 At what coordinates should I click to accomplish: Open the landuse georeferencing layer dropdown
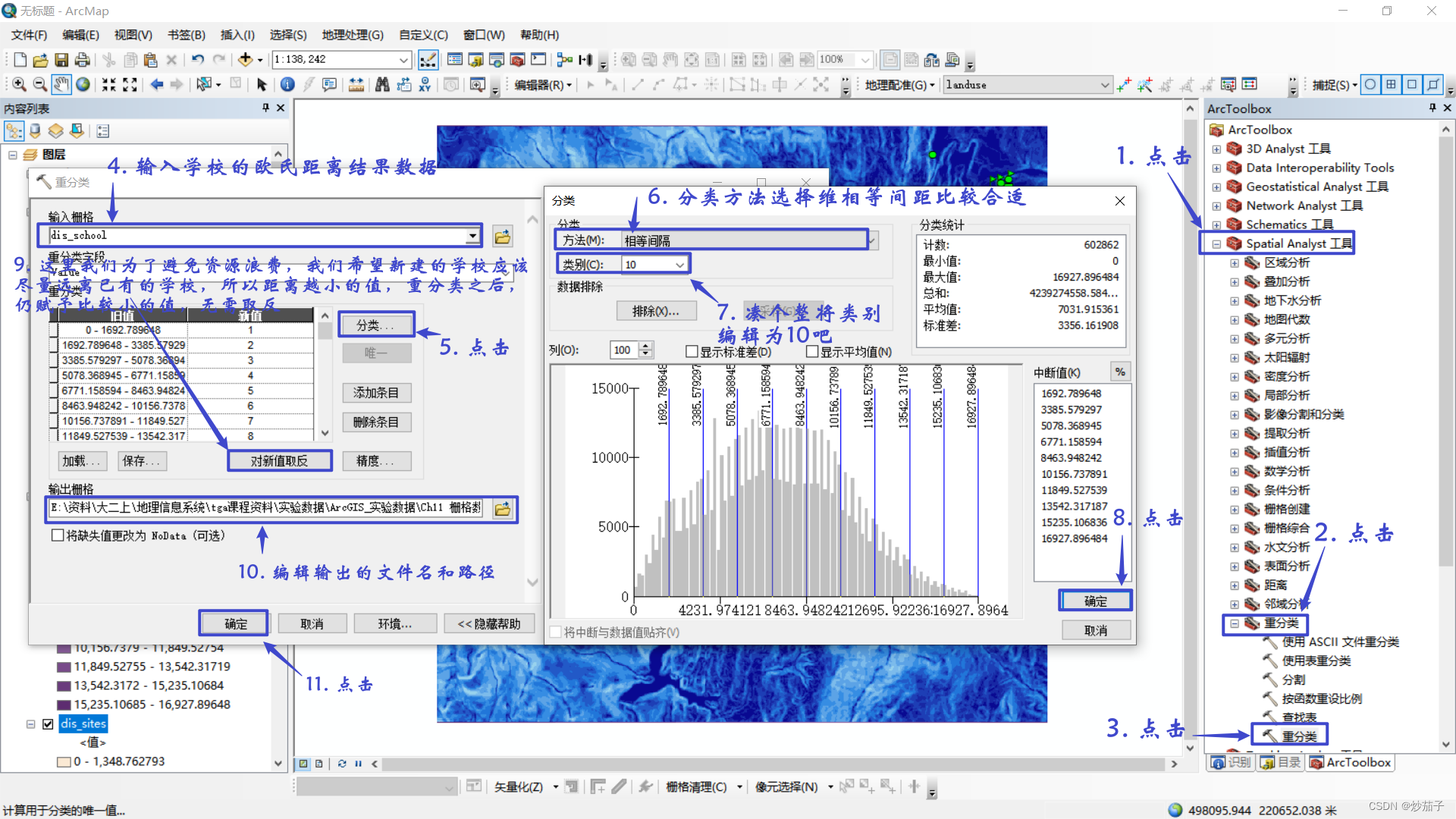[x=1105, y=86]
